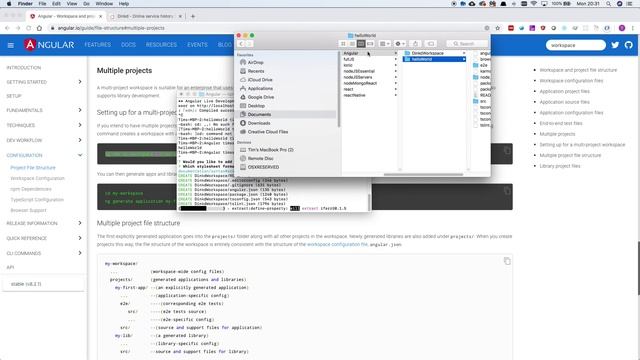Click the purple Chrome profile avatar
The width and height of the screenshot is (640, 360).
[622, 28]
